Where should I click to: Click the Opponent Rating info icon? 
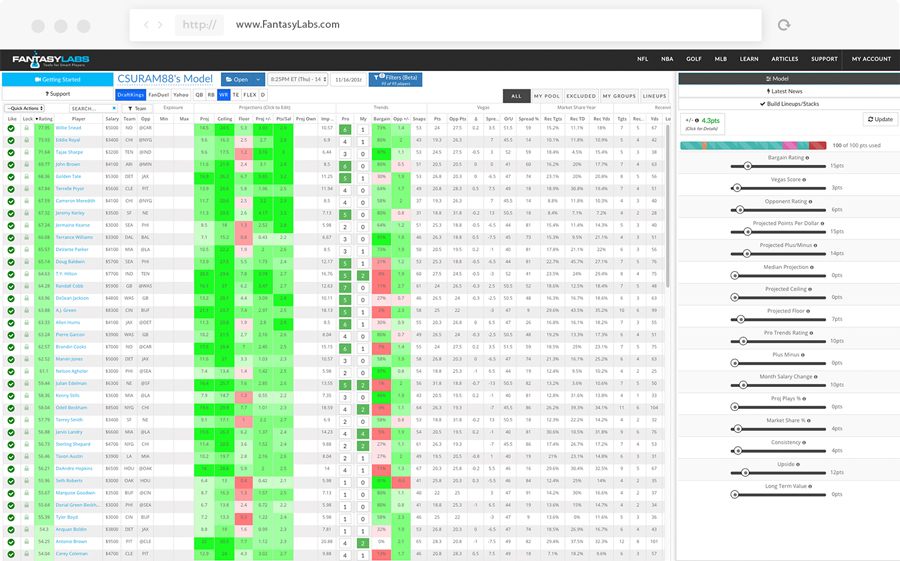point(811,202)
